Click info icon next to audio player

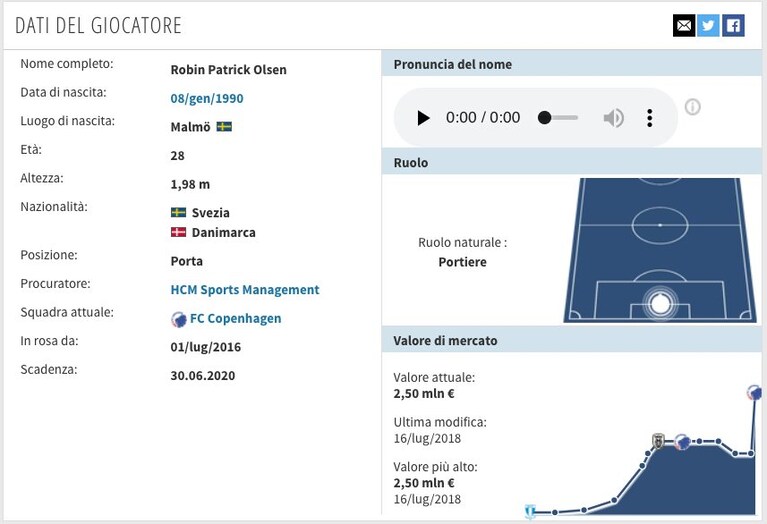(692, 107)
